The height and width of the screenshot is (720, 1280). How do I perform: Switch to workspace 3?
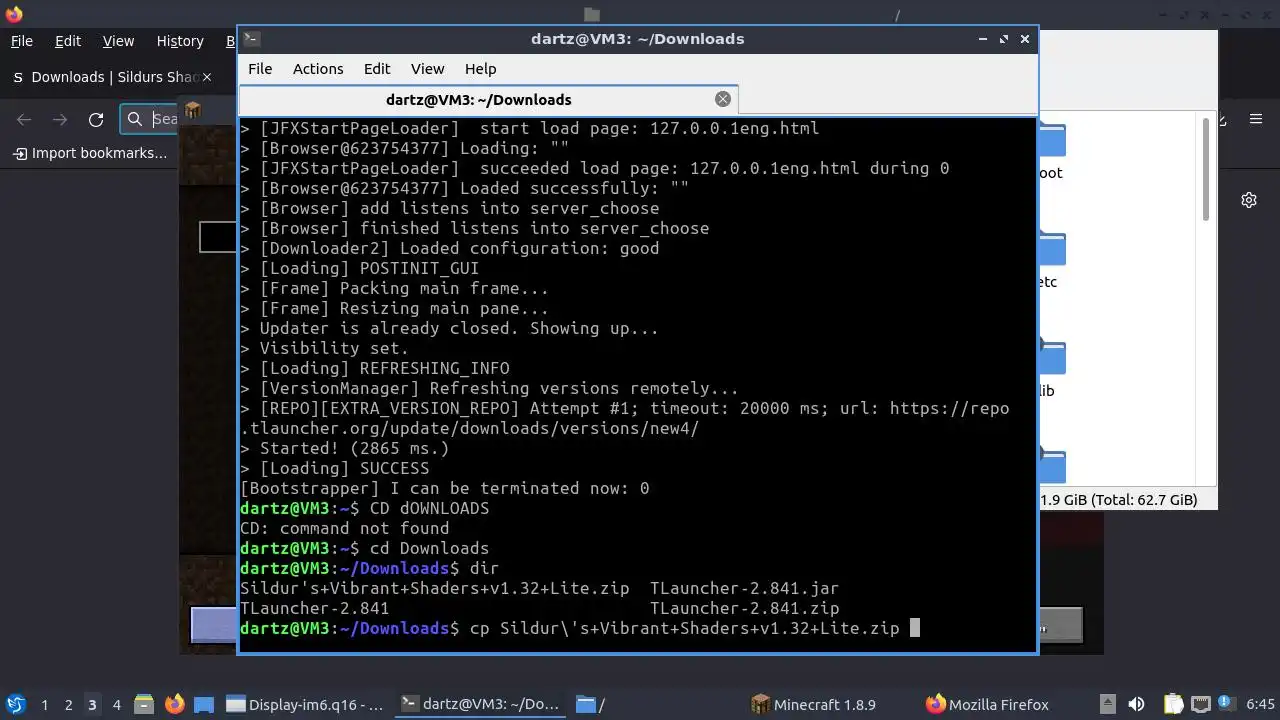click(92, 704)
